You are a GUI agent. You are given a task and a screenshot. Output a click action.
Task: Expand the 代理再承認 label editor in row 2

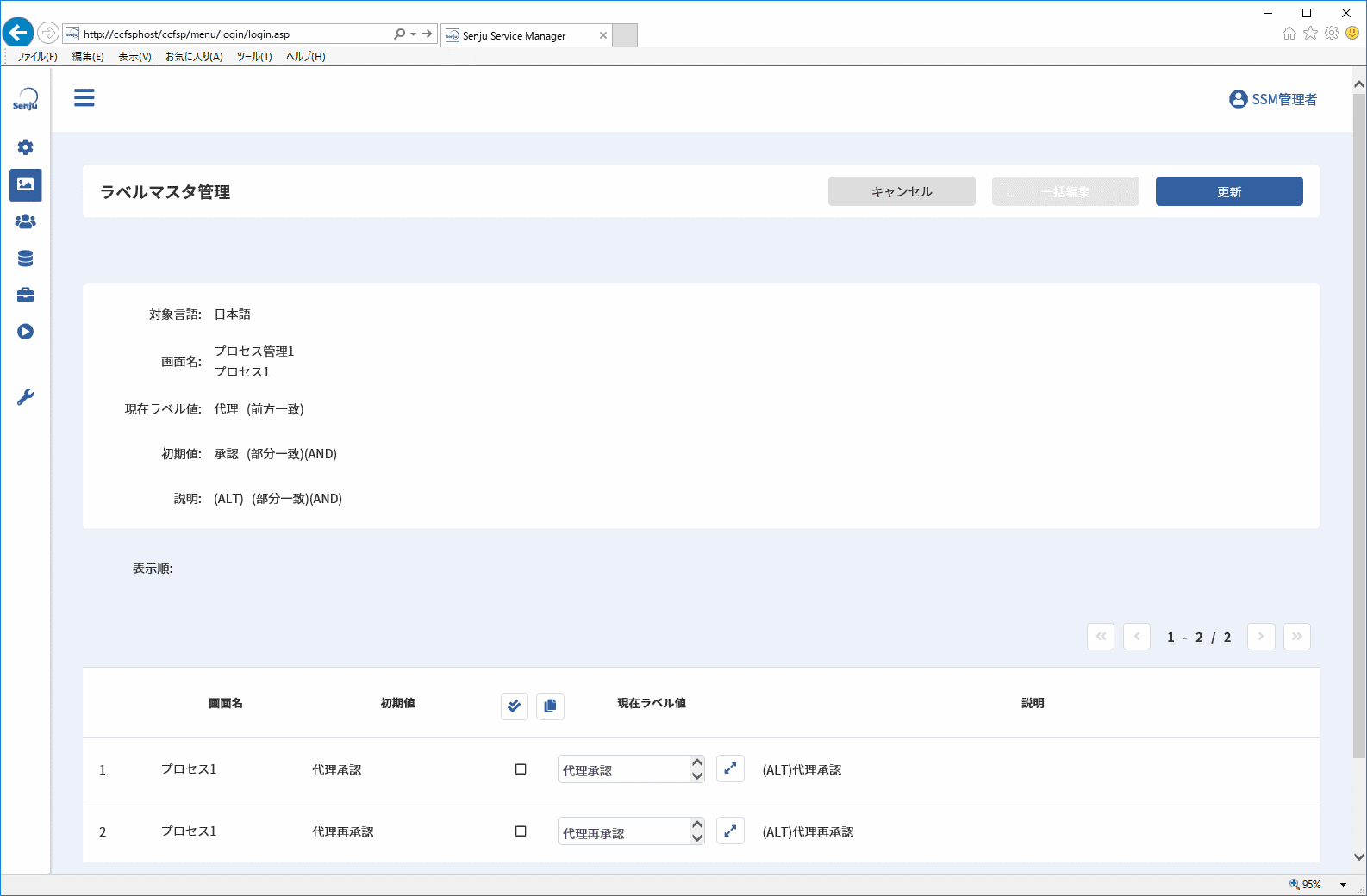(x=730, y=831)
